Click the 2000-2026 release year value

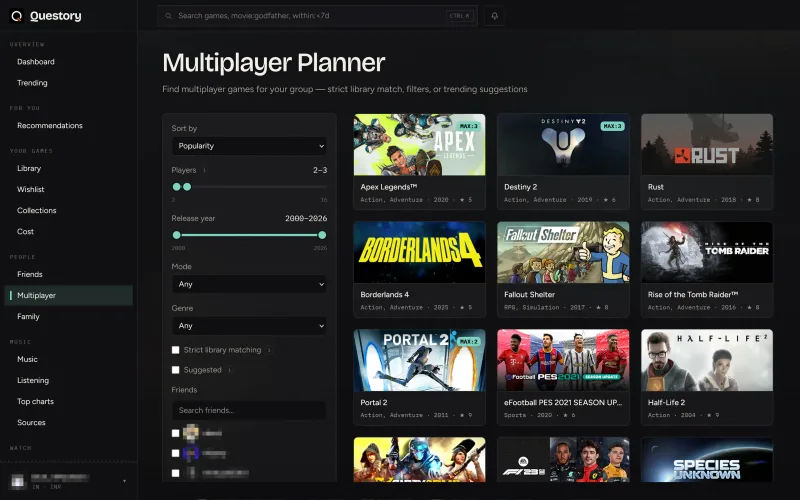click(306, 218)
